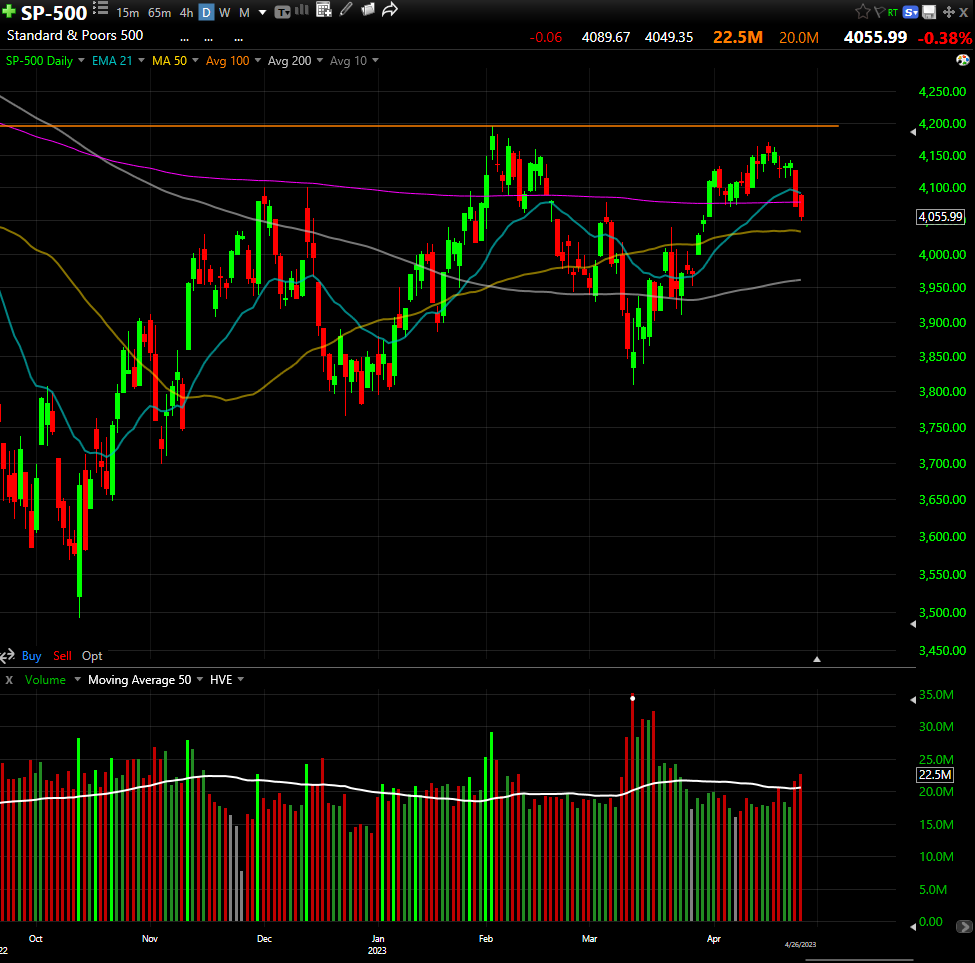Screen dimensions: 975x963
Task: Select the 4h timeframe
Action: 186,12
